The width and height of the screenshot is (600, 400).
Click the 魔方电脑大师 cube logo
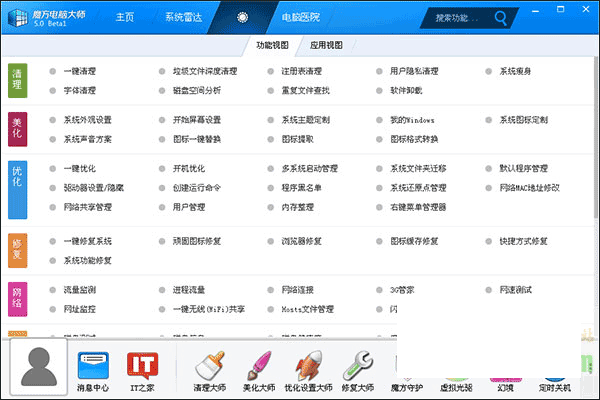click(x=18, y=18)
